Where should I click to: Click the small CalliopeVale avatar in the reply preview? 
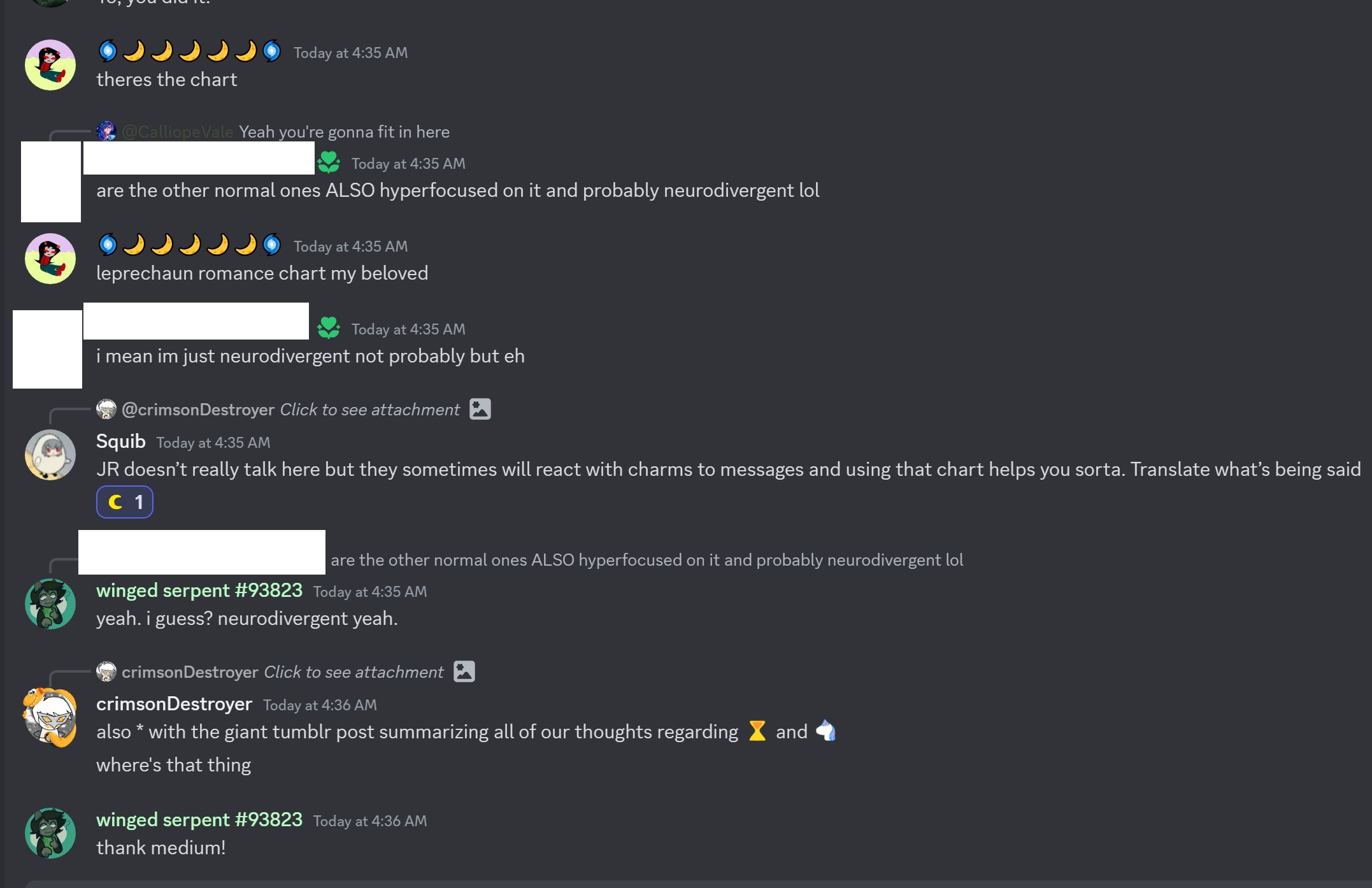(106, 131)
